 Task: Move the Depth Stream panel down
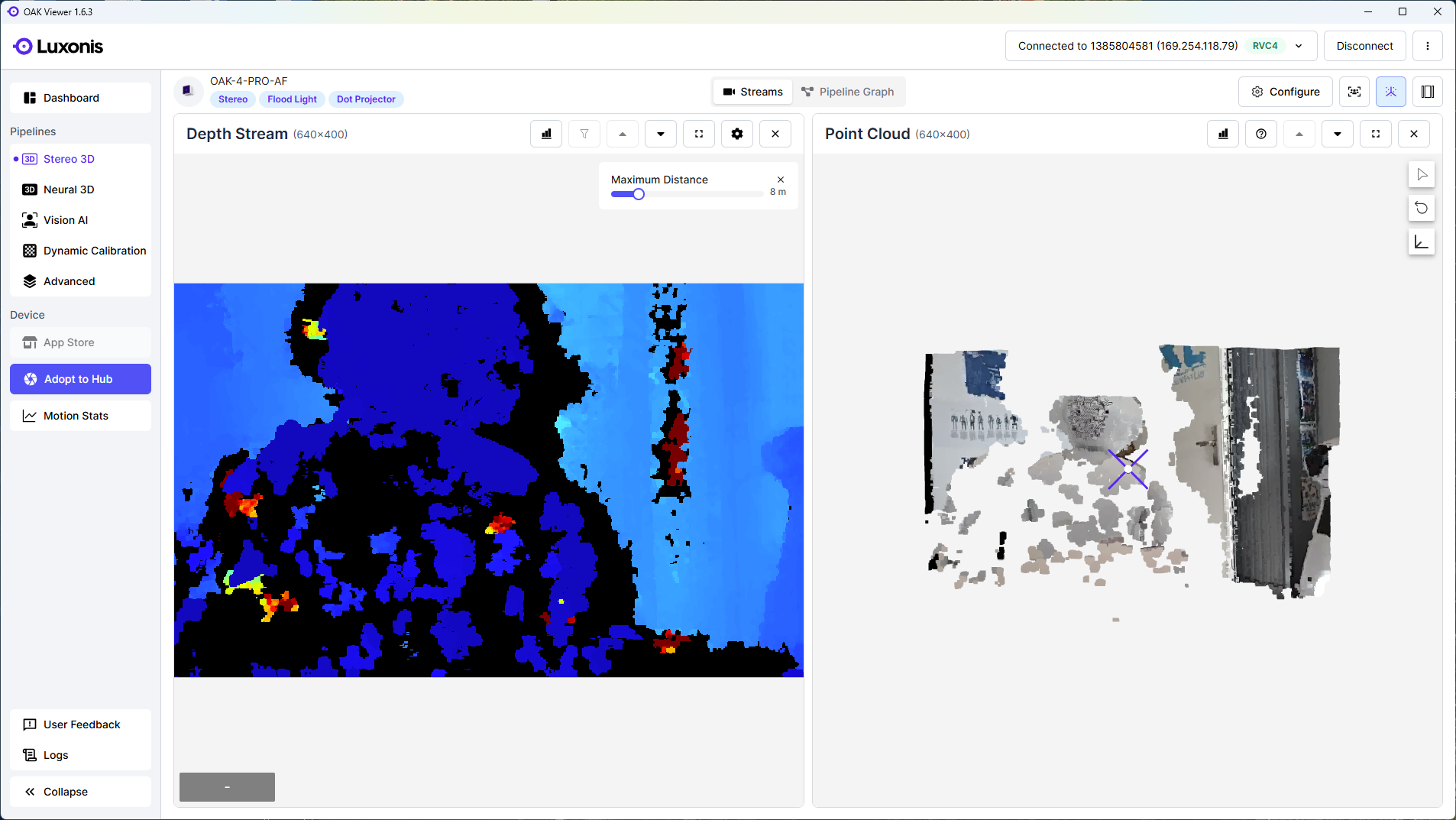point(660,134)
